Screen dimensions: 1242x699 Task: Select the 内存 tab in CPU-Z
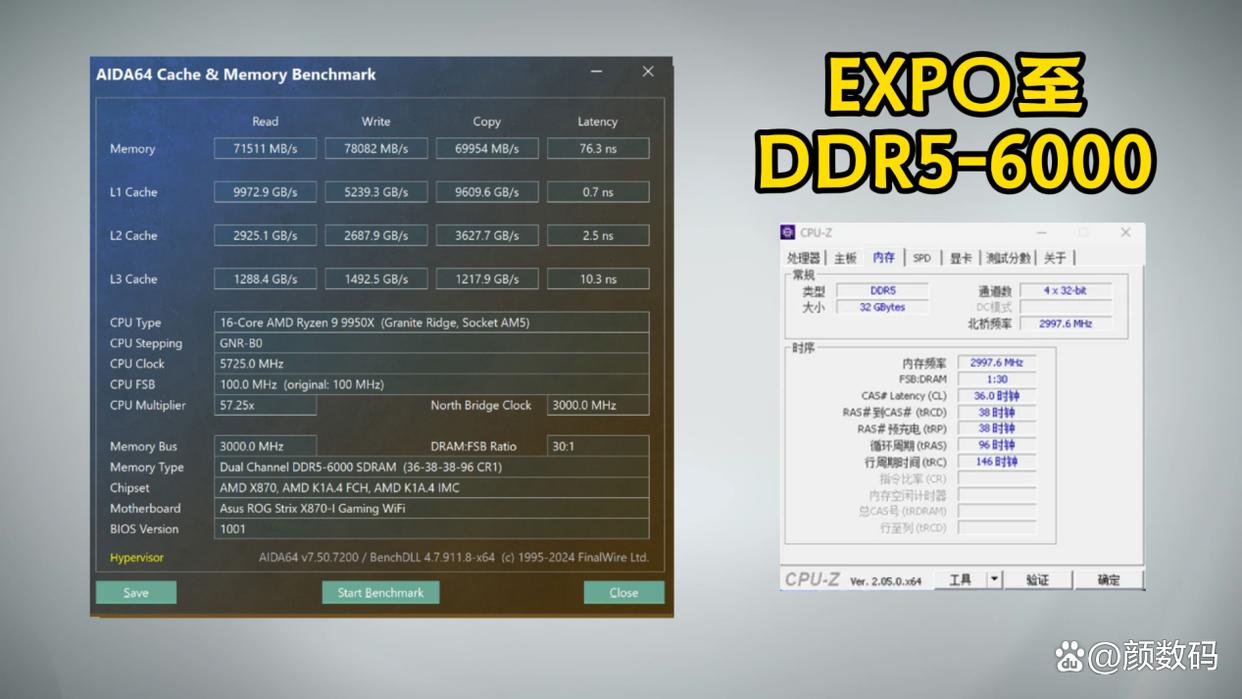point(884,257)
